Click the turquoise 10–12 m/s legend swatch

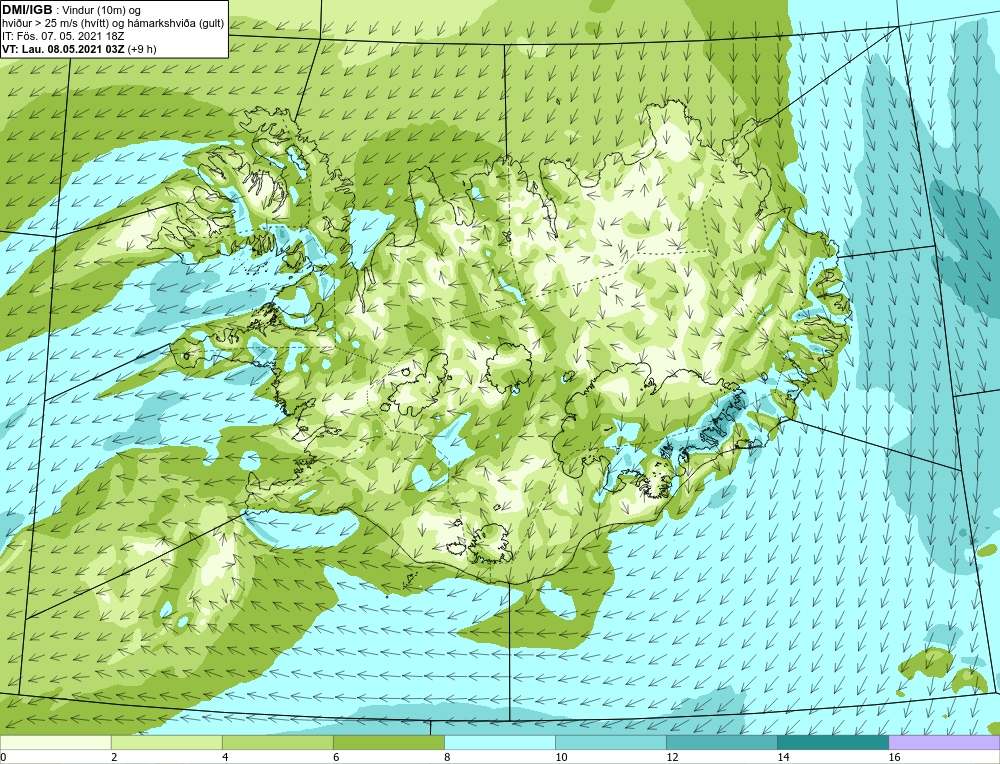point(610,742)
